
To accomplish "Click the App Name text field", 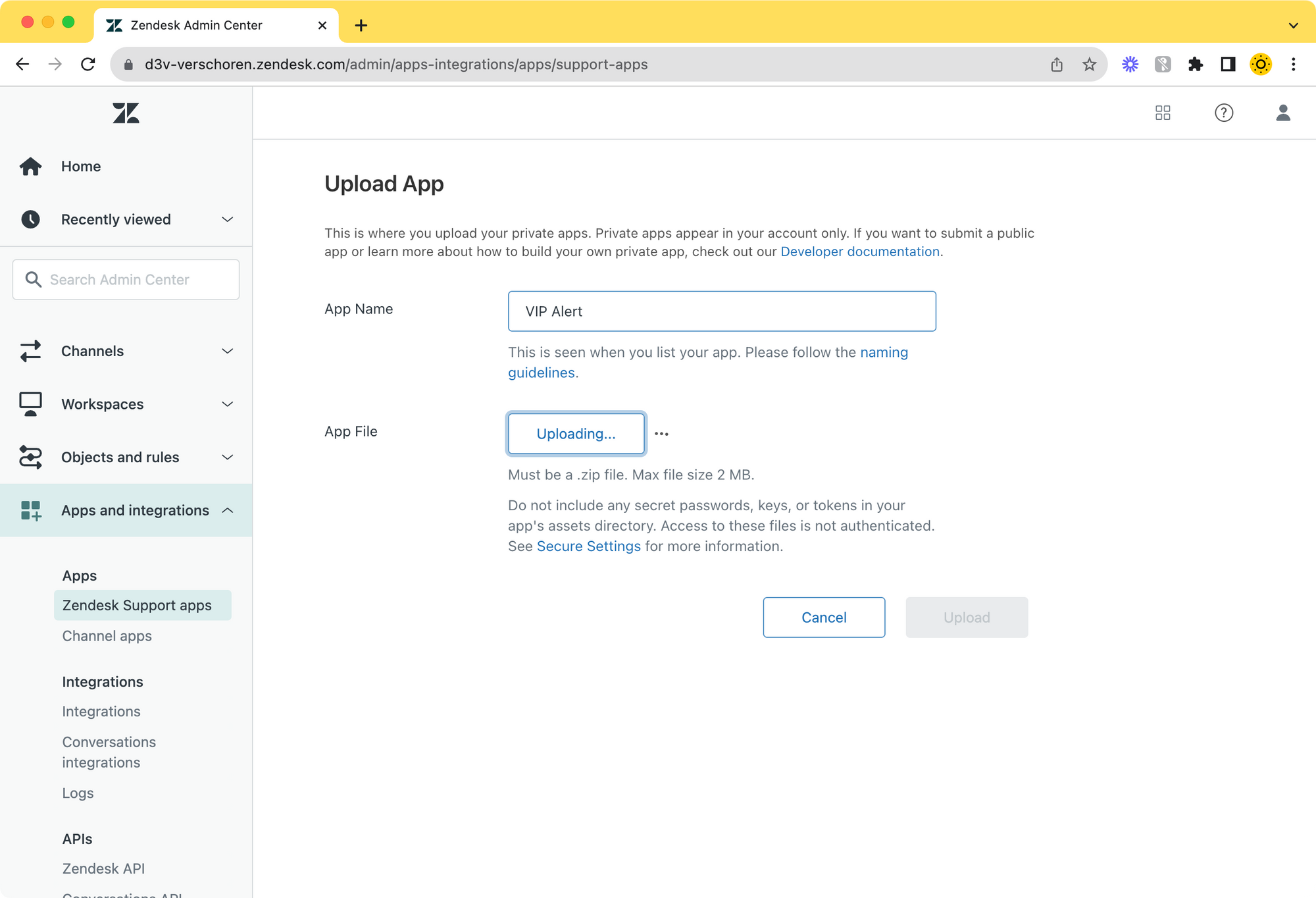I will click(x=721, y=311).
